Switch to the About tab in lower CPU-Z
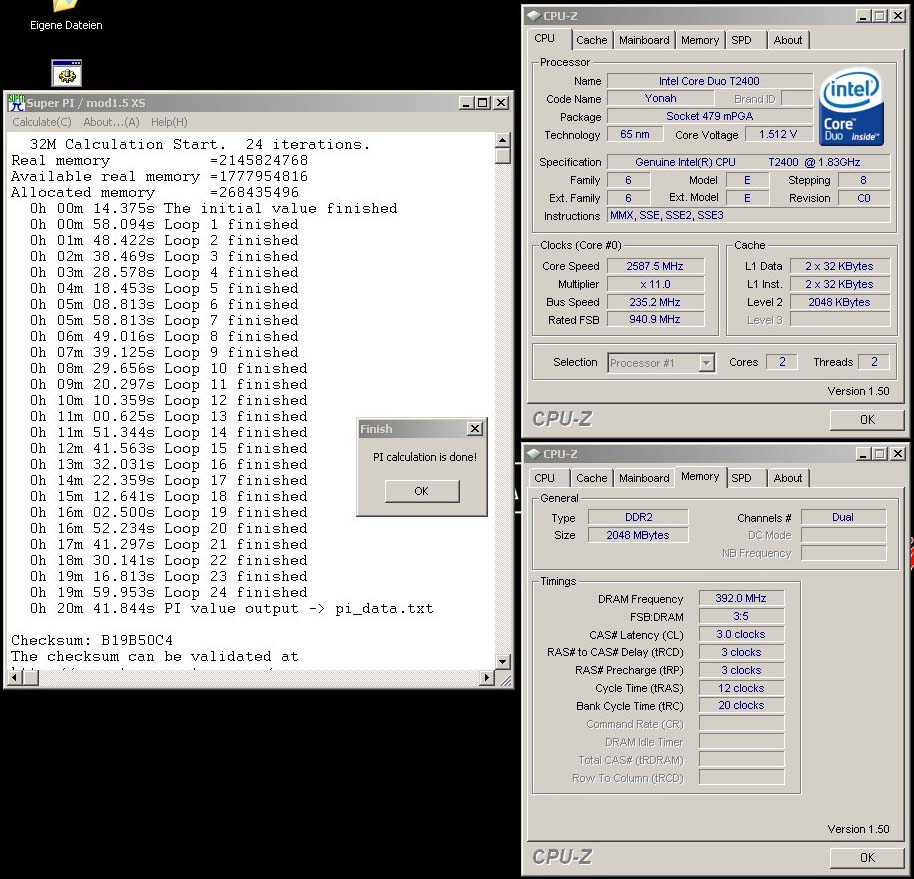The width and height of the screenshot is (914, 879). [788, 478]
